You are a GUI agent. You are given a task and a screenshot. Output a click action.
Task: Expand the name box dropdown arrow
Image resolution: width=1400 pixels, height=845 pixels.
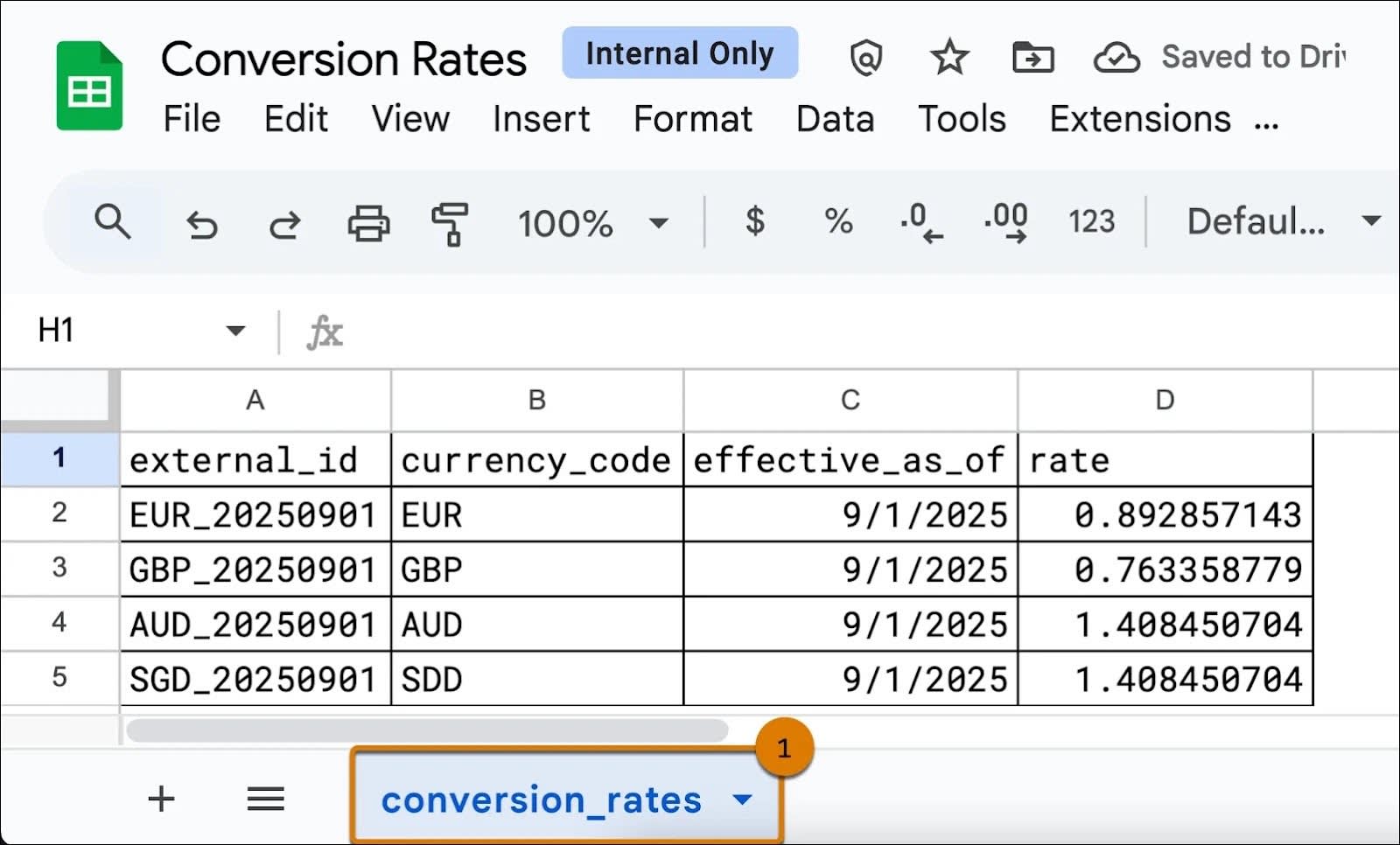tap(235, 331)
